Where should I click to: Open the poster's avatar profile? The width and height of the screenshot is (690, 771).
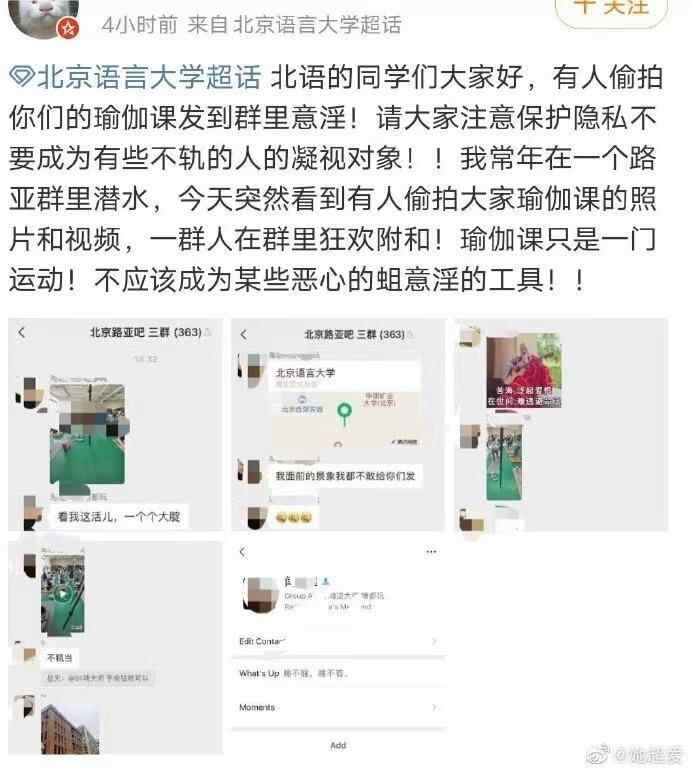tap(43, 17)
